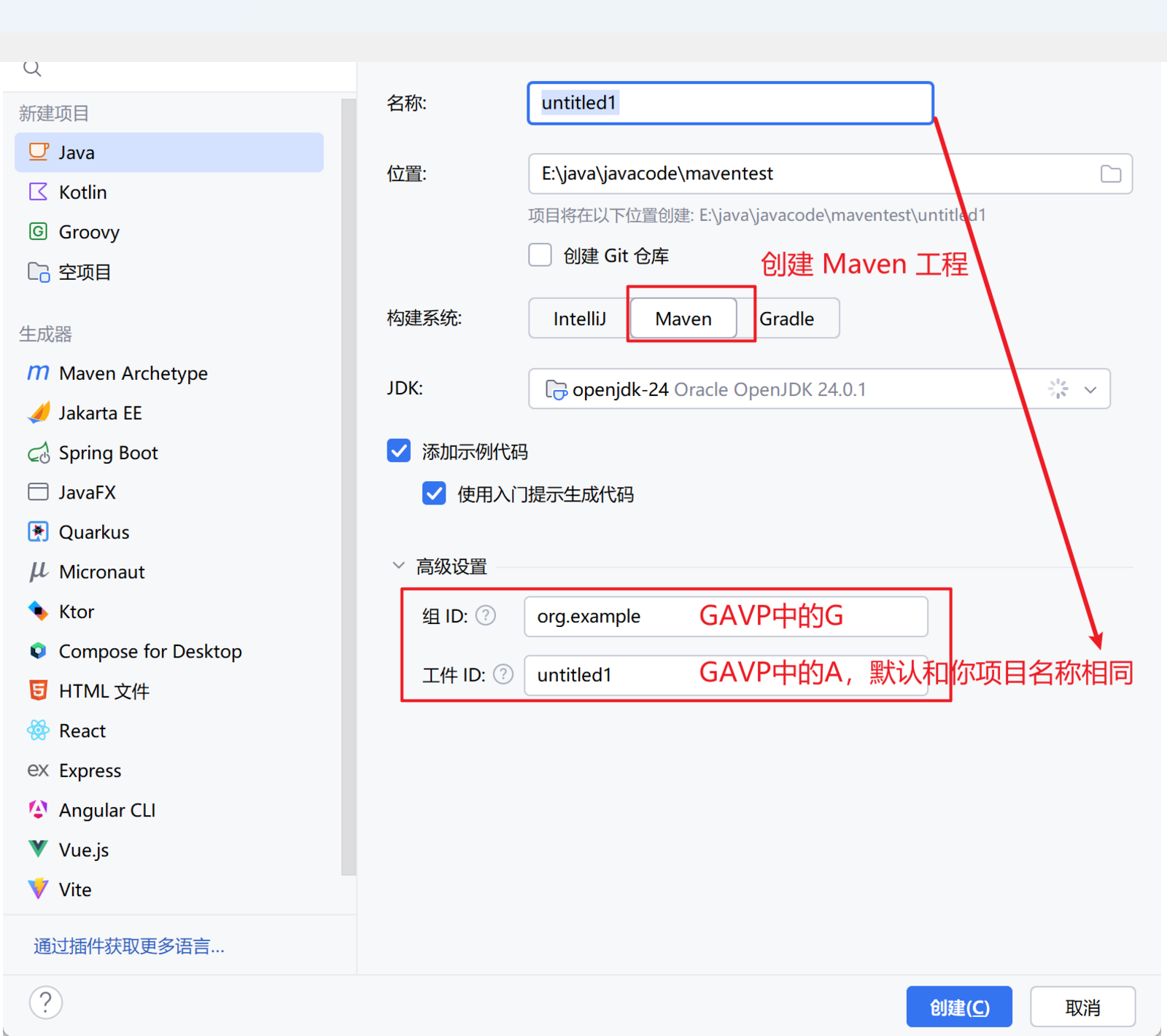
Task: Edit the 工件 ID untitled1 field
Action: [726, 674]
